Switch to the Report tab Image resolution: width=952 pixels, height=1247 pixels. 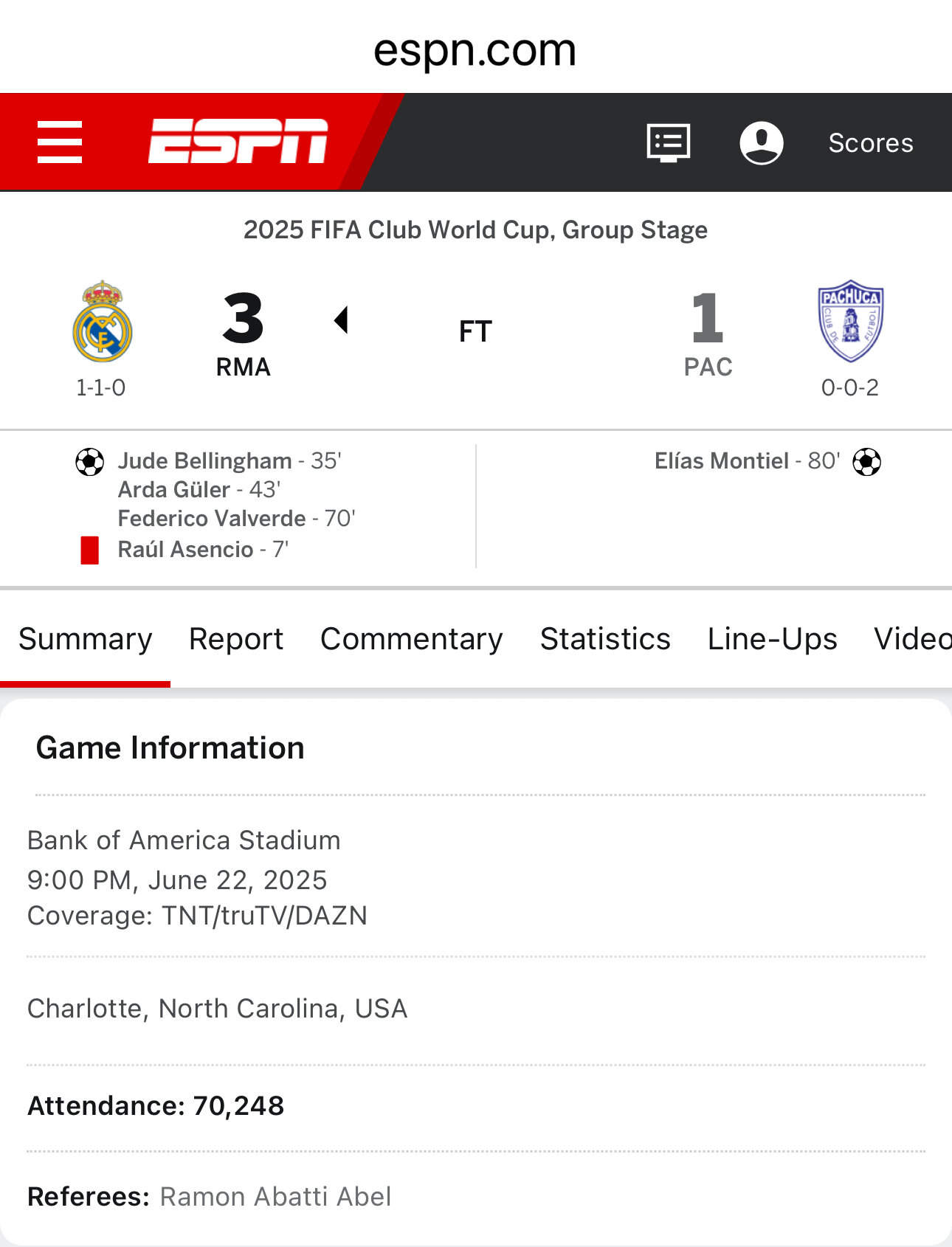pos(236,639)
